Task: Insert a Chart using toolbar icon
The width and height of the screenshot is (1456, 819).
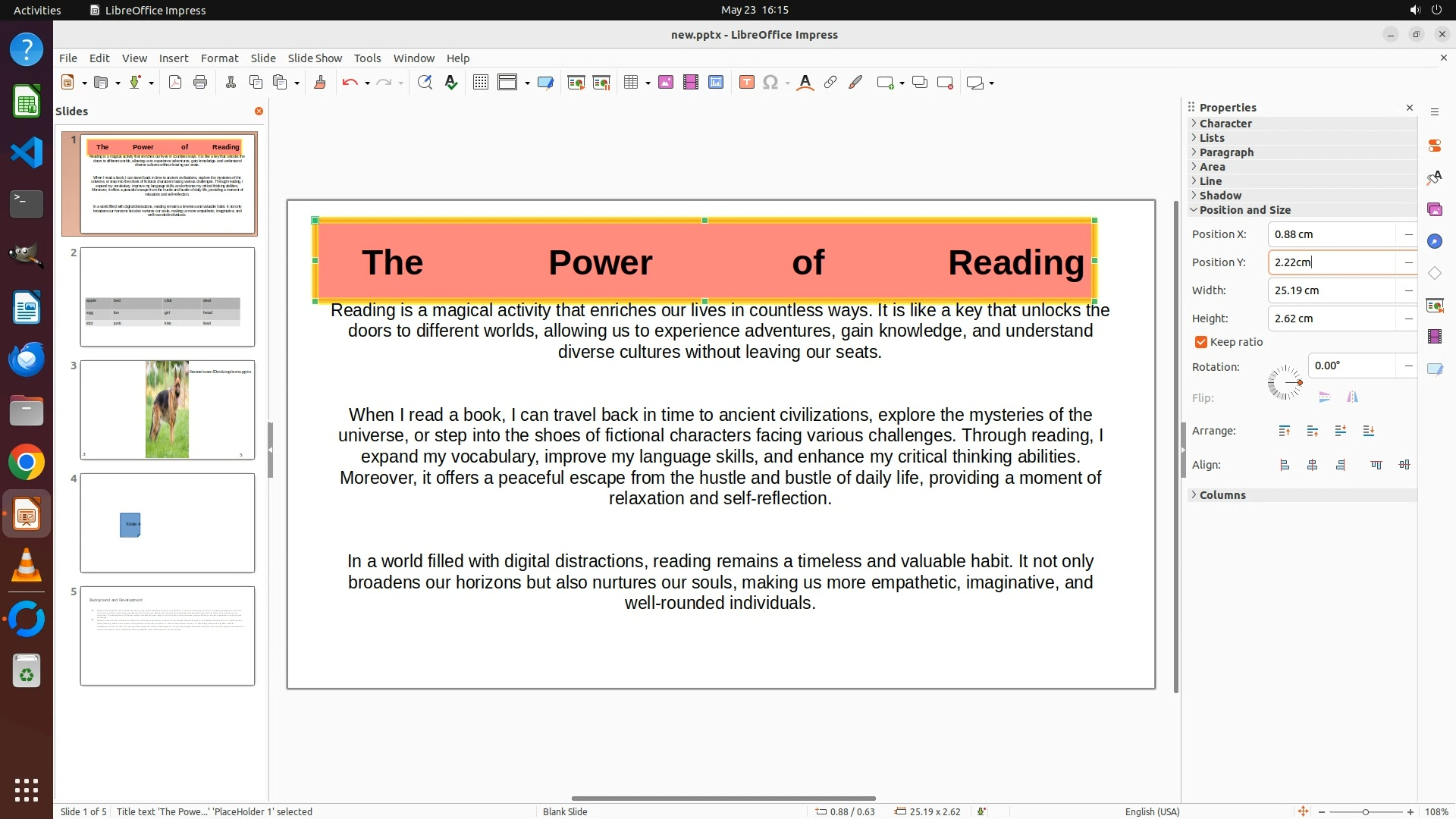Action: (x=716, y=83)
